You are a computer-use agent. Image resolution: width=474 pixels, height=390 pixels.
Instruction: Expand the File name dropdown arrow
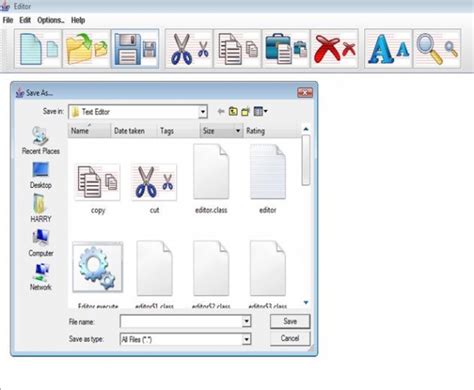coord(246,321)
